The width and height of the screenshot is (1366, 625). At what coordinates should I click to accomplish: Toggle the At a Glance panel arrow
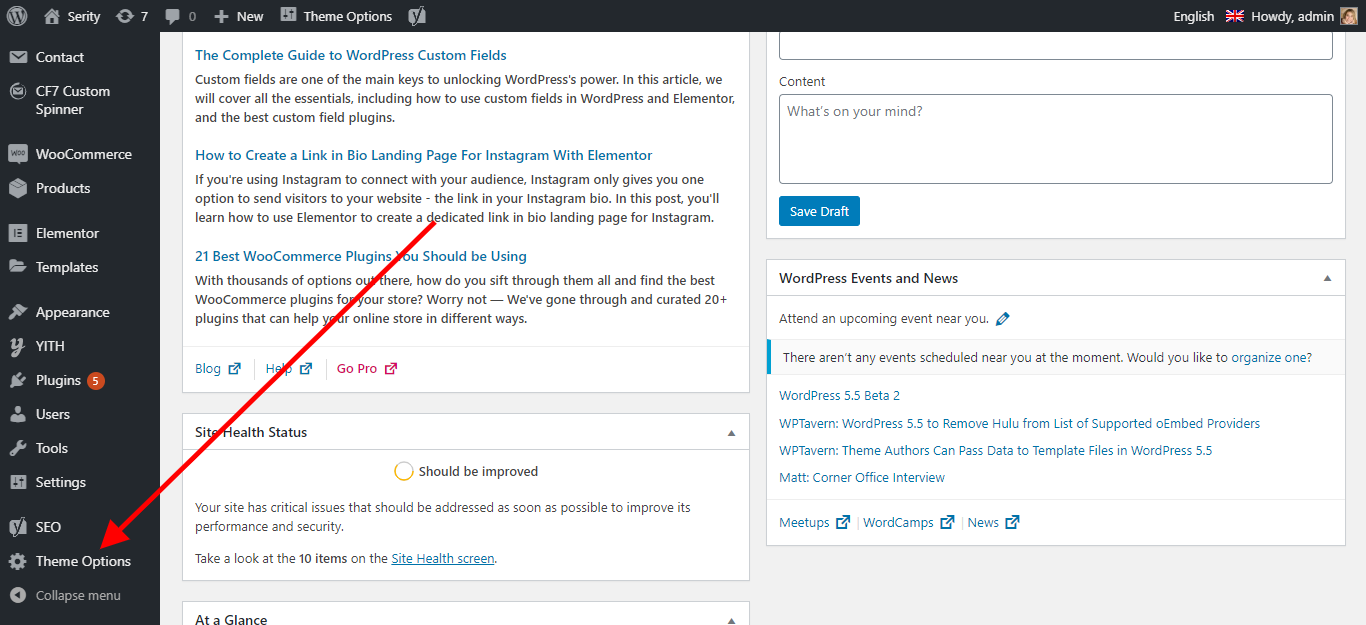pos(731,619)
